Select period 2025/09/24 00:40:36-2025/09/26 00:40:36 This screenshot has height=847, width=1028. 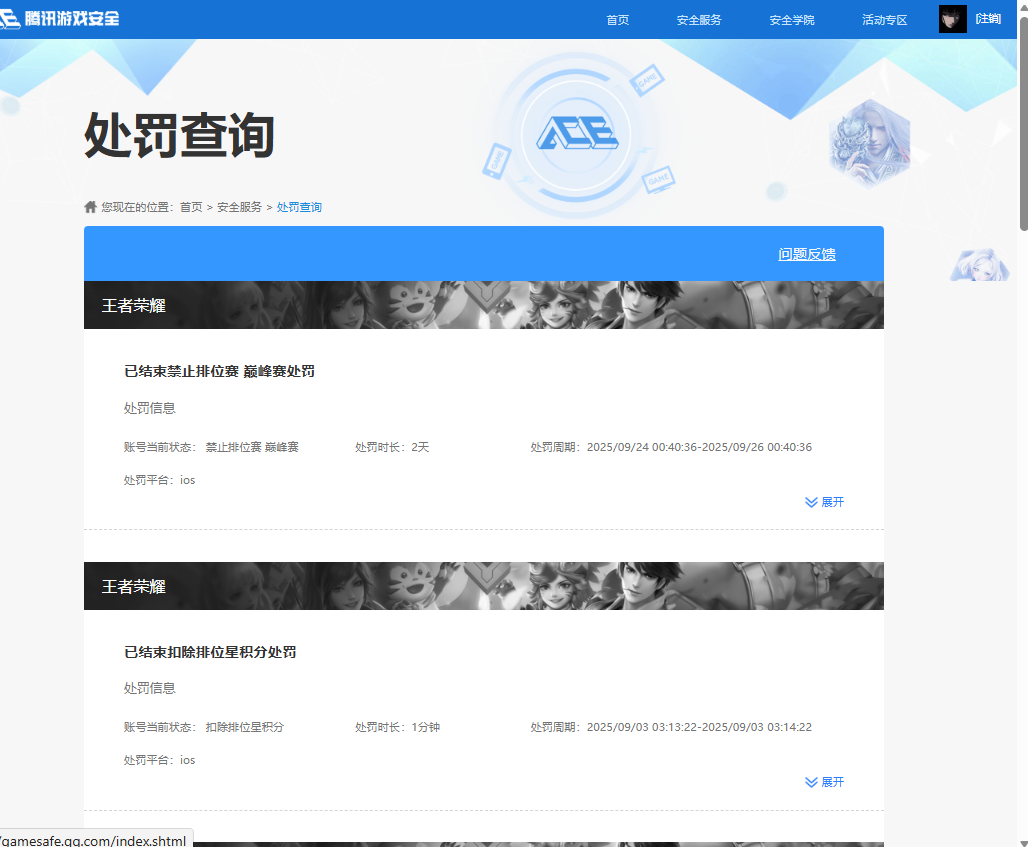click(x=699, y=447)
